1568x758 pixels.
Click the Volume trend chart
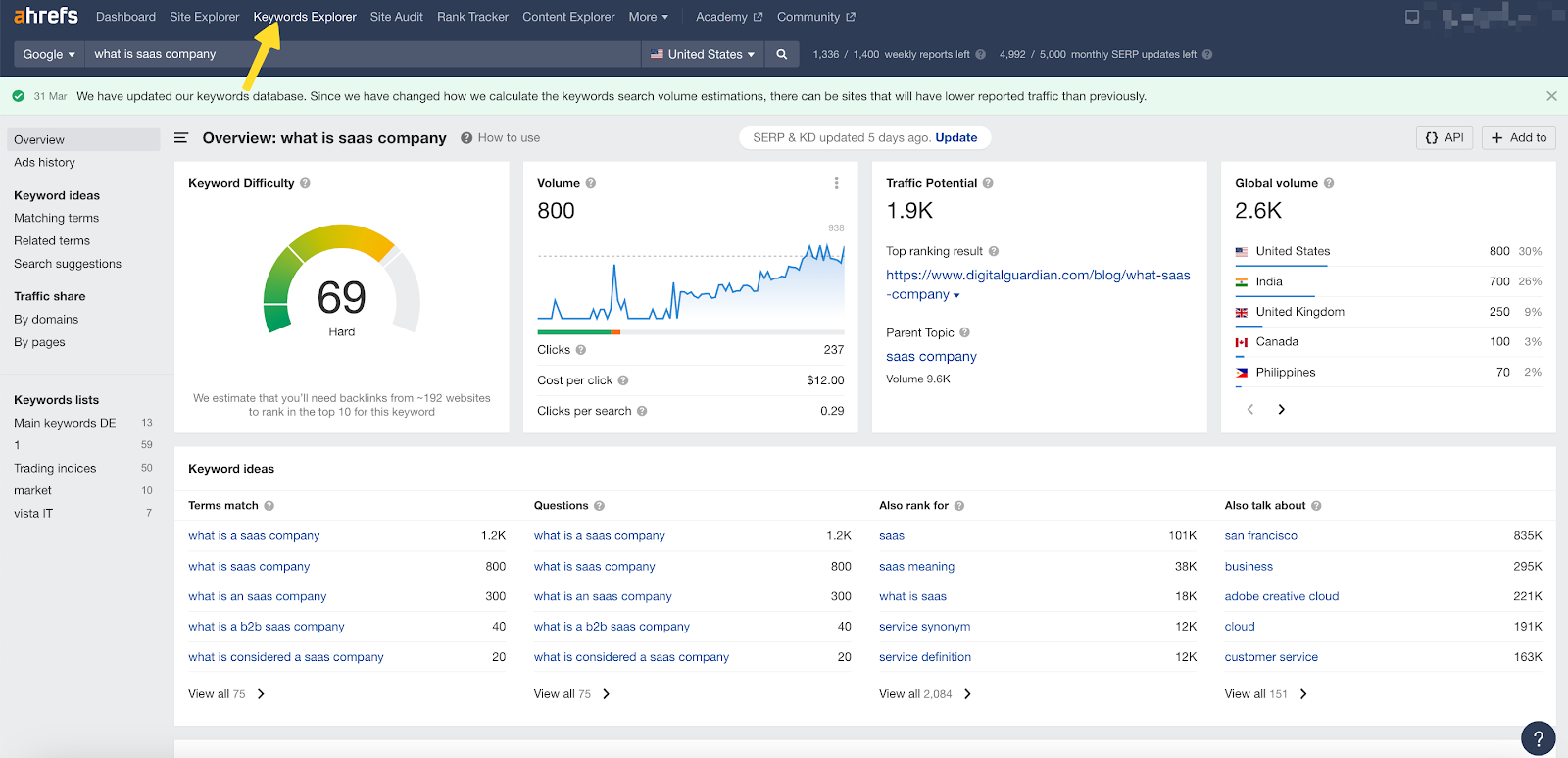691,282
